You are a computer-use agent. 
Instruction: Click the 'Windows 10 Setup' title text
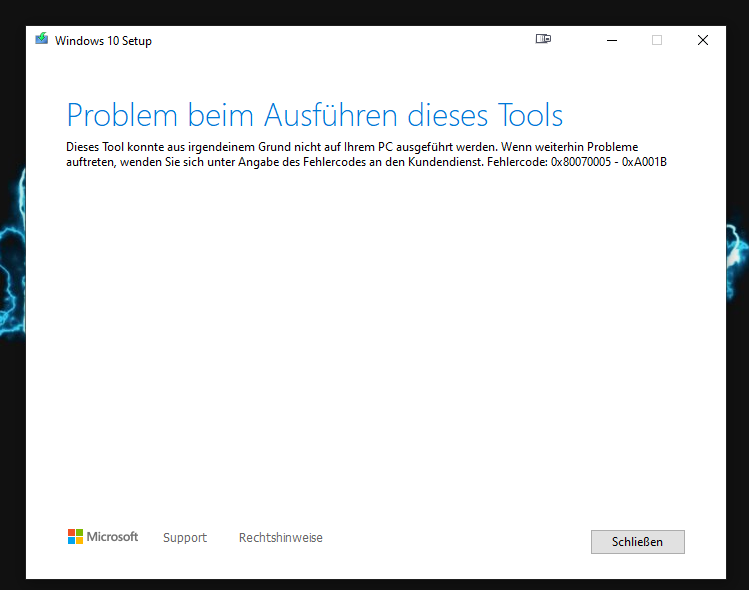point(103,41)
